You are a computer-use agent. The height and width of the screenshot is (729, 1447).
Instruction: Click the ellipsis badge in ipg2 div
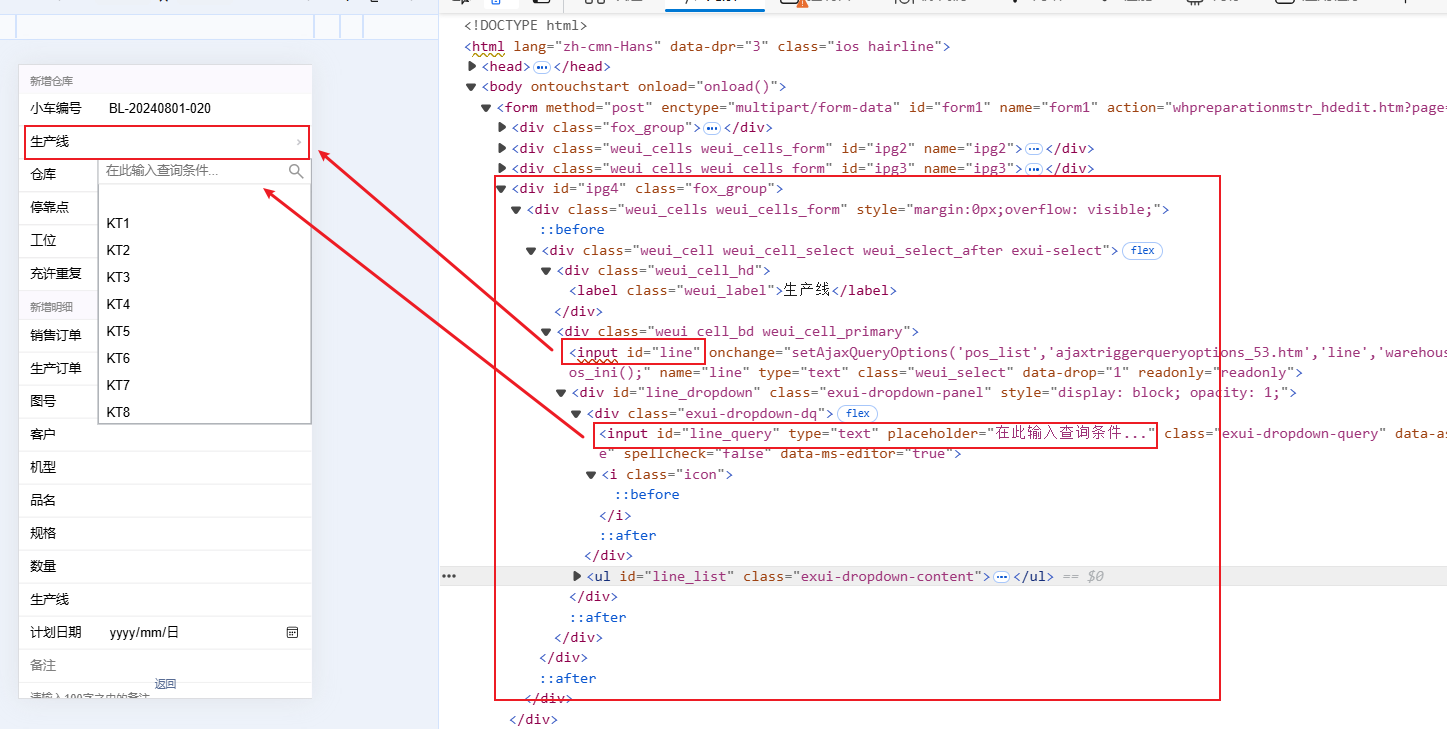click(x=1034, y=148)
